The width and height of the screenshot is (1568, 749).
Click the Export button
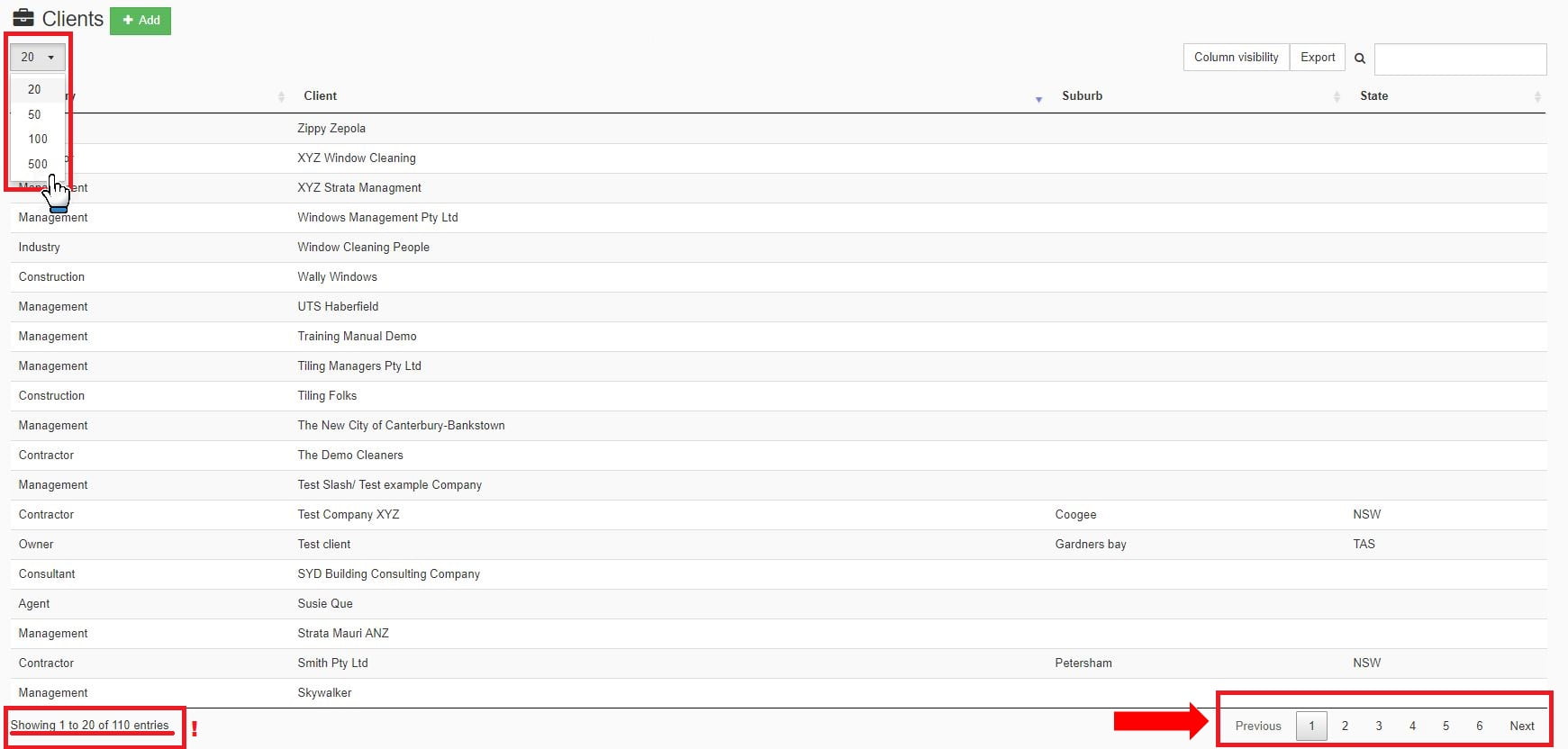pos(1318,57)
